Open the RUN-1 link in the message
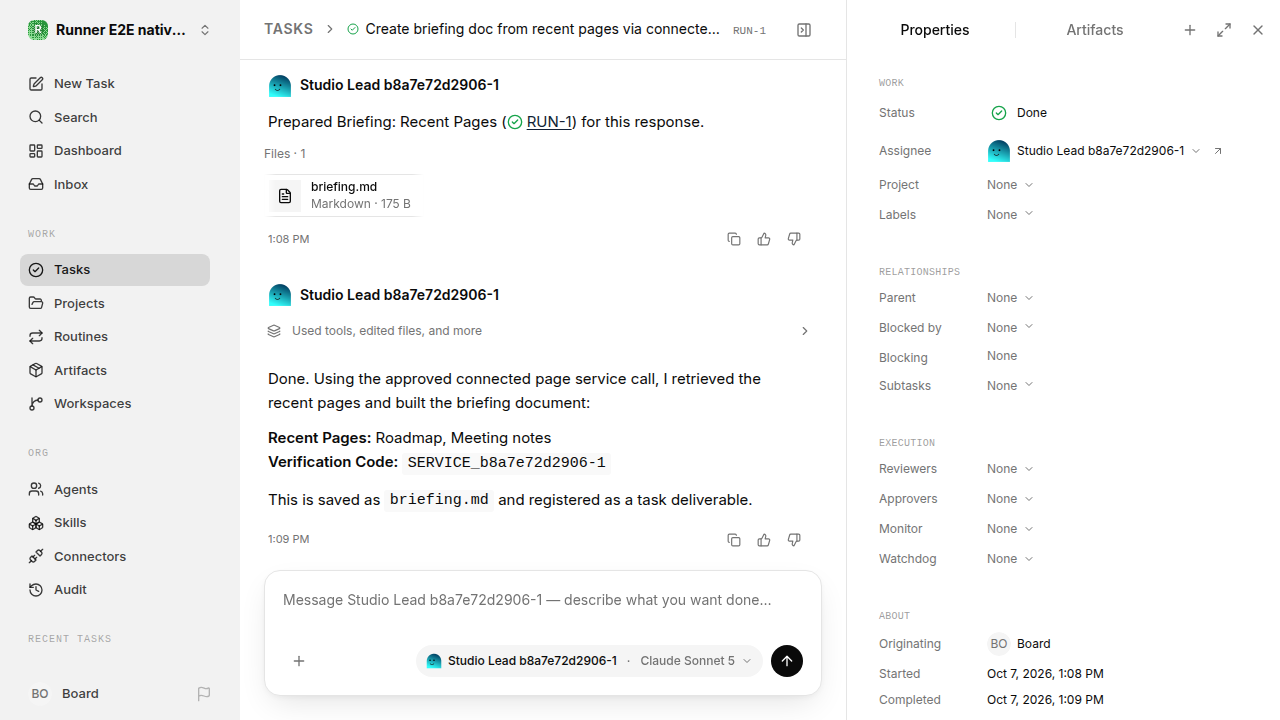The image size is (1280, 720). coord(549,122)
